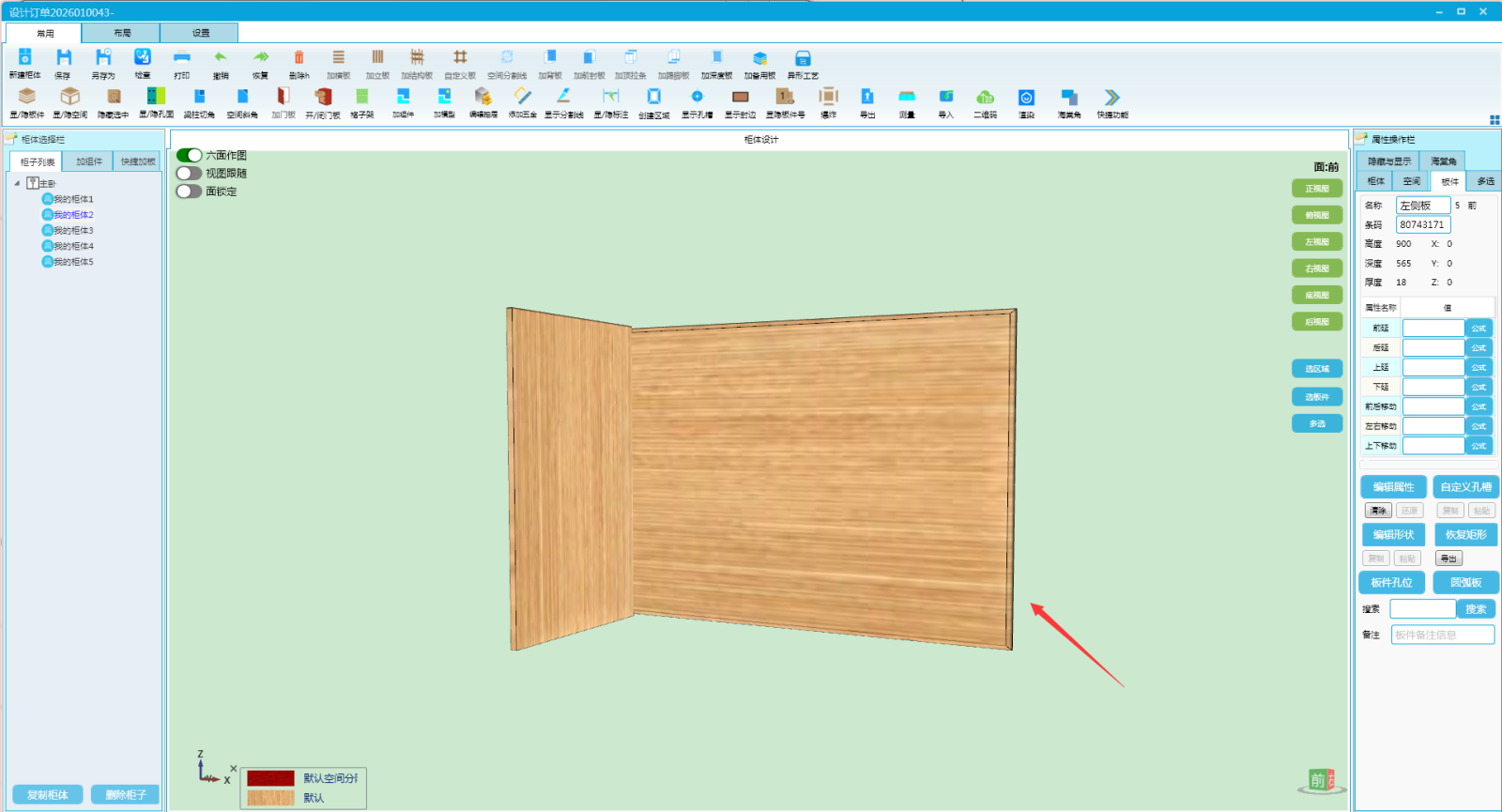Screen dimensions: 1502x812
Task: Toggle 开/闭门板 door open-close icon
Action: click(322, 98)
